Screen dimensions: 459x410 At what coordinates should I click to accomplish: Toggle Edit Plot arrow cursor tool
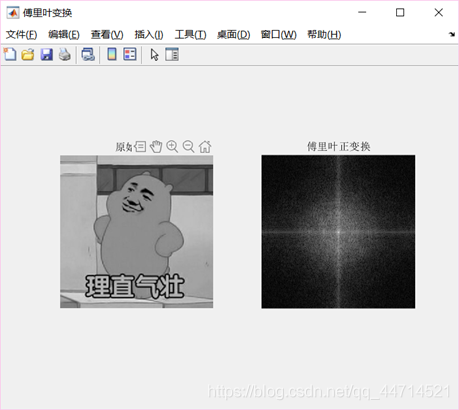tap(154, 55)
